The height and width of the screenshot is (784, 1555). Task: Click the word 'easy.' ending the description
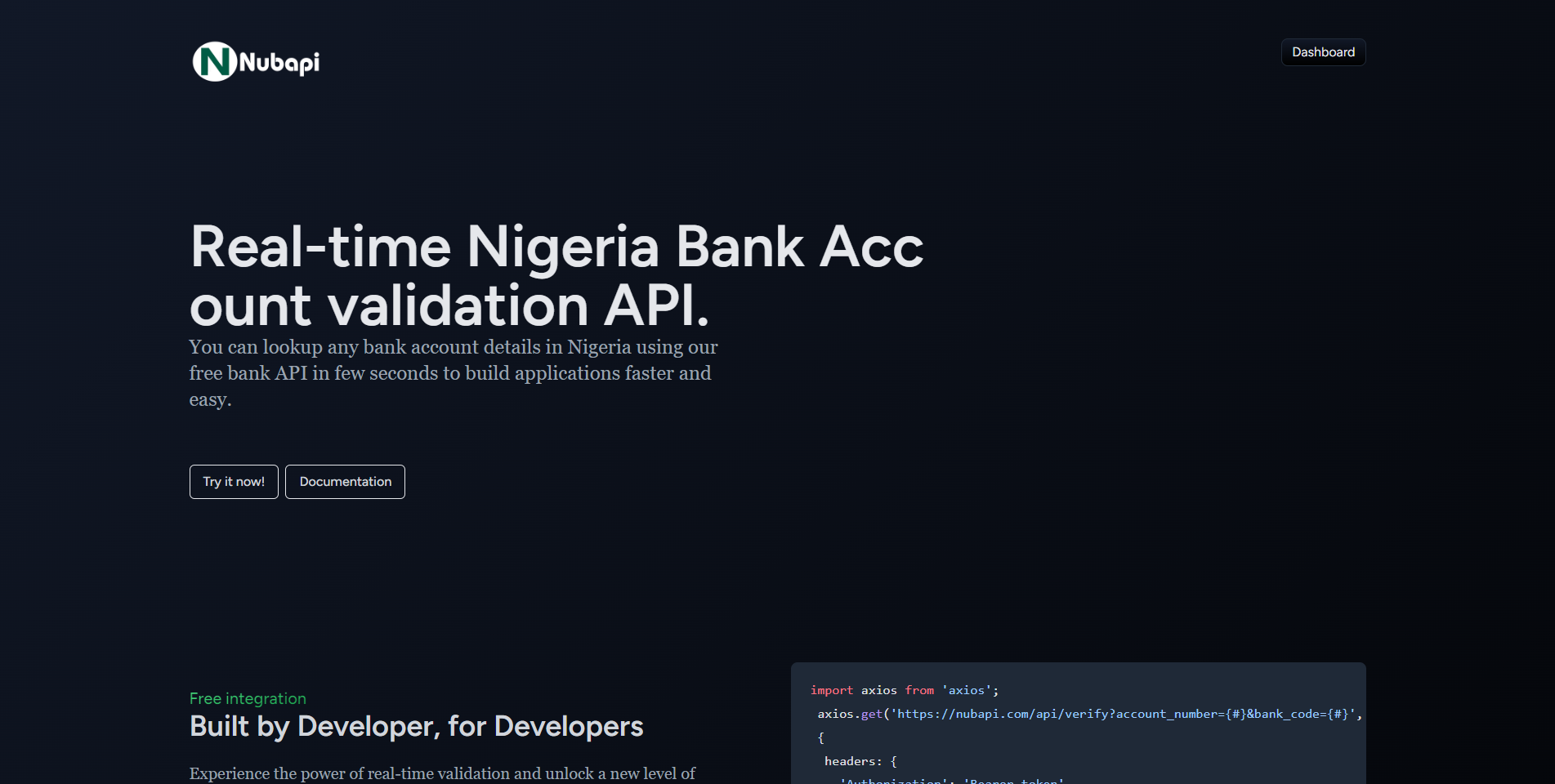[x=211, y=399]
